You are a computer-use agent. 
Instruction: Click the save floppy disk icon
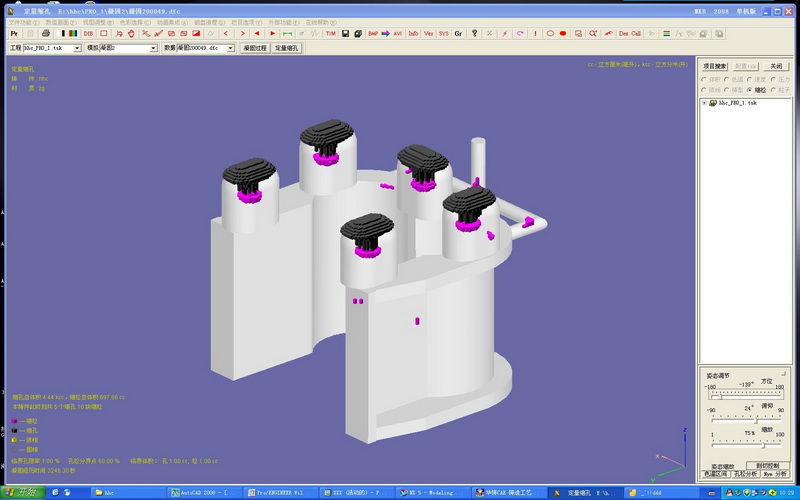coord(344,33)
